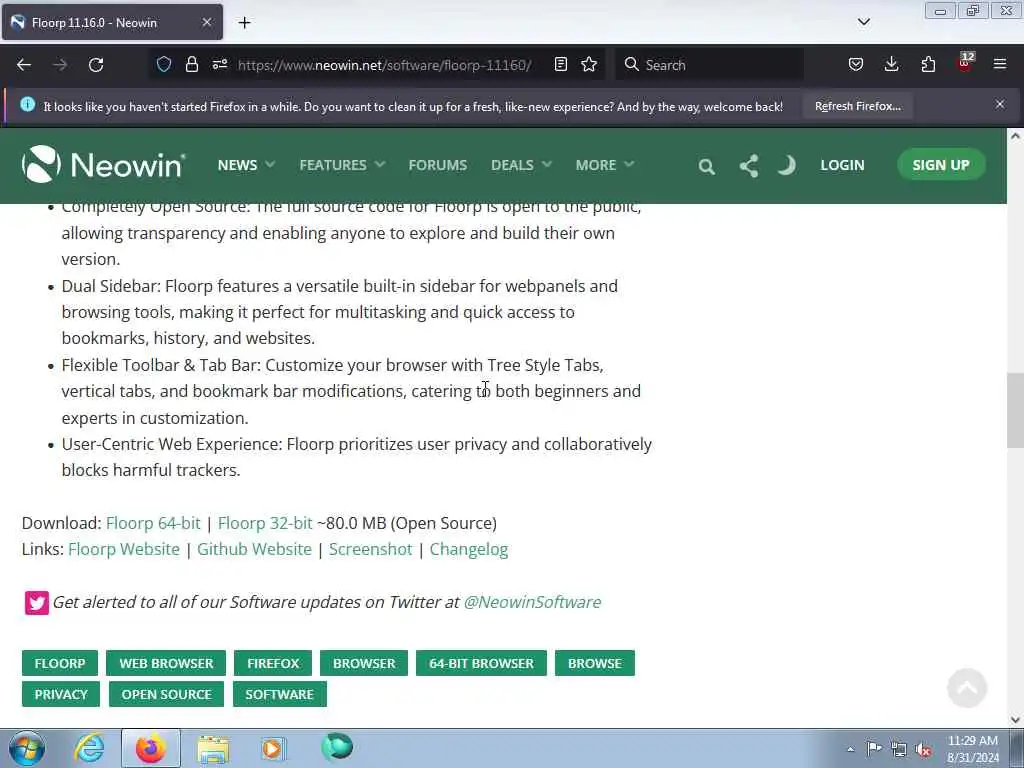Focus the browser Search box
The height and width of the screenshot is (768, 1024).
(x=710, y=65)
